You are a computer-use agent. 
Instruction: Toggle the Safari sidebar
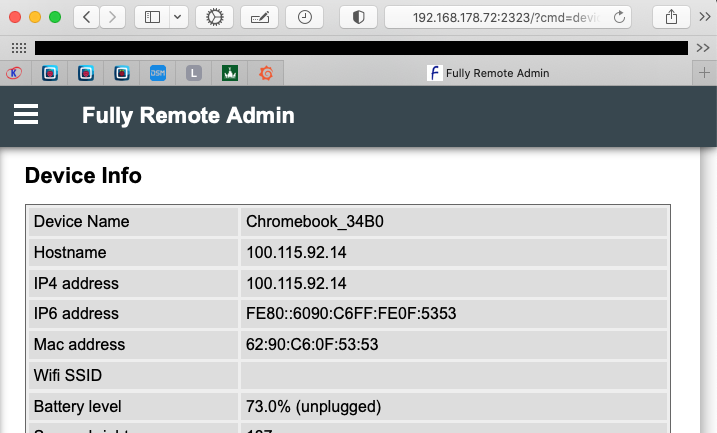pyautogui.click(x=152, y=17)
